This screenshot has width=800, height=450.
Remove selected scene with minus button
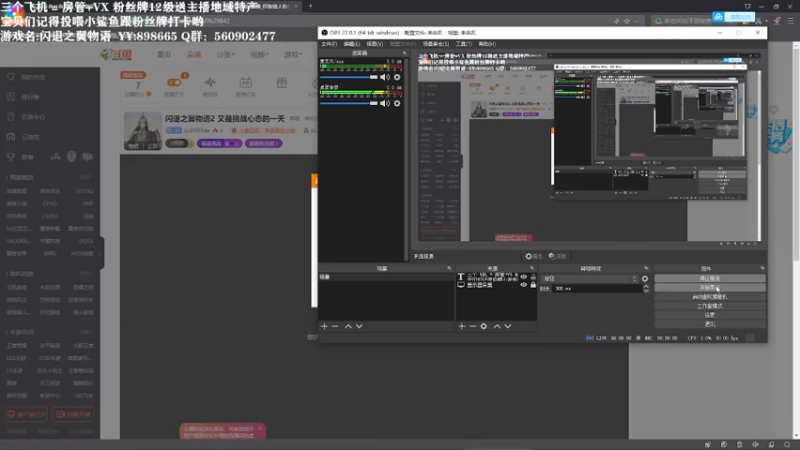point(335,326)
